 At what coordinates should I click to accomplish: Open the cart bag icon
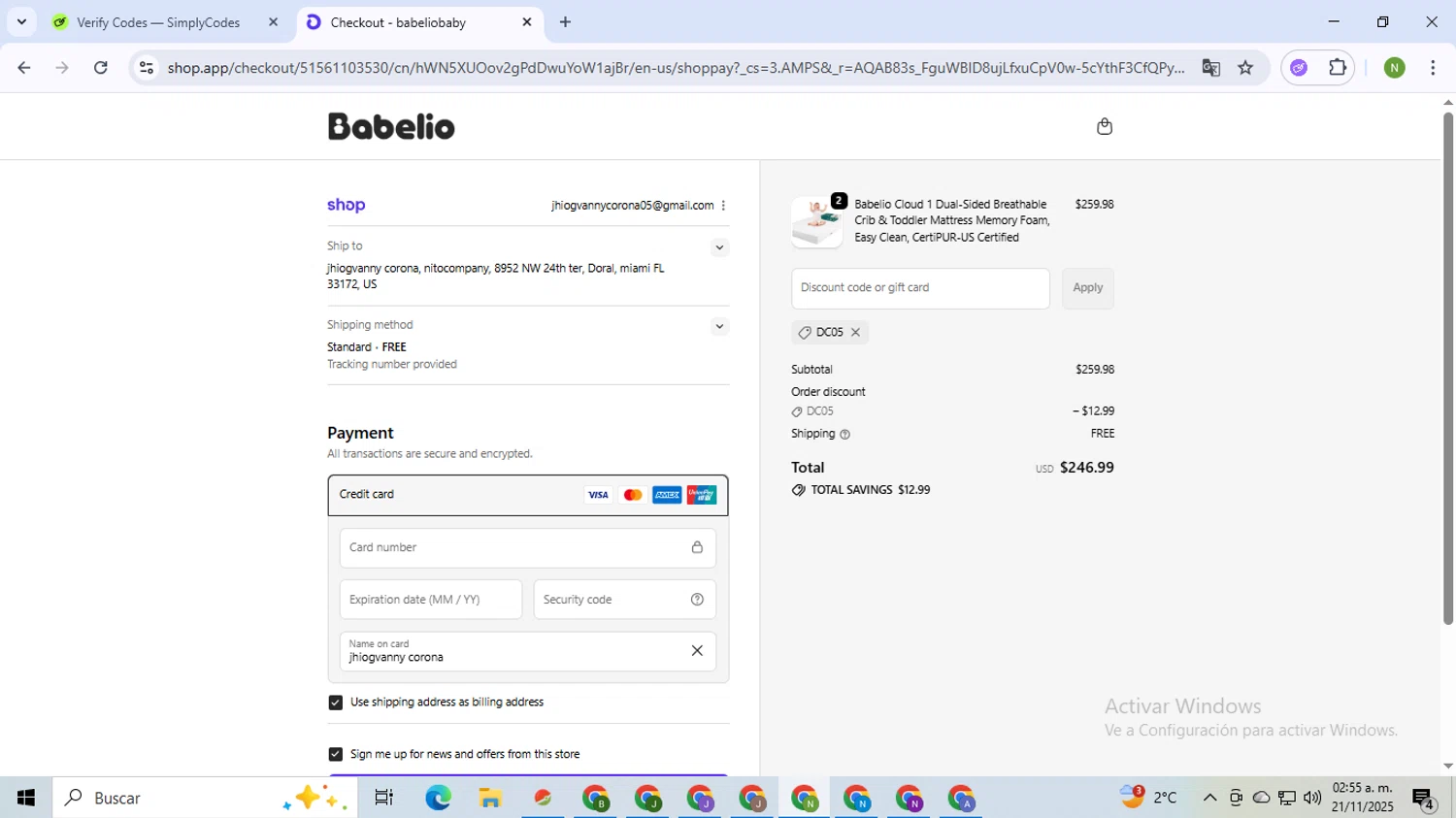1104,126
